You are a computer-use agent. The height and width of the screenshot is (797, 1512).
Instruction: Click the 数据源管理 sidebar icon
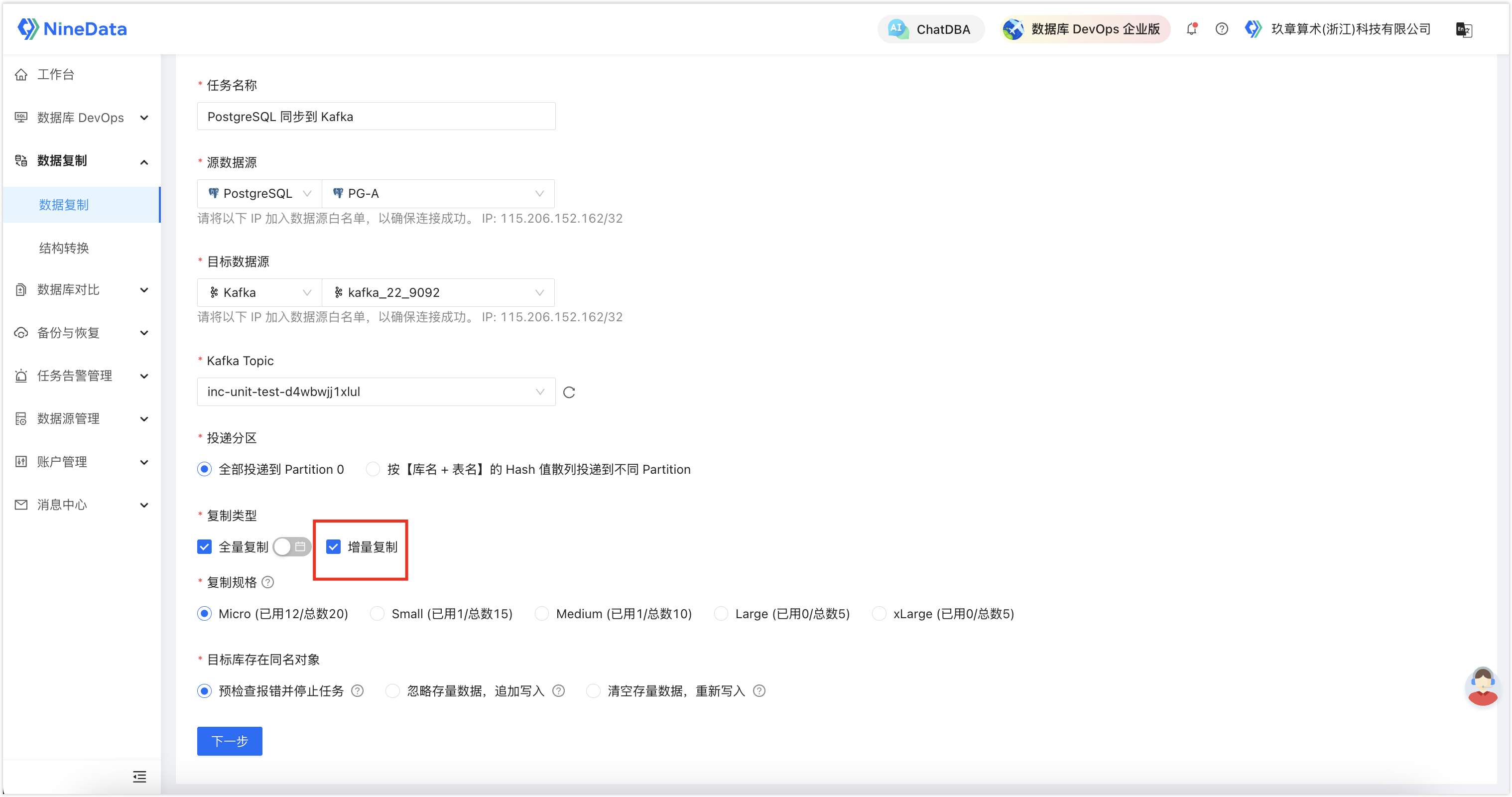coord(21,418)
